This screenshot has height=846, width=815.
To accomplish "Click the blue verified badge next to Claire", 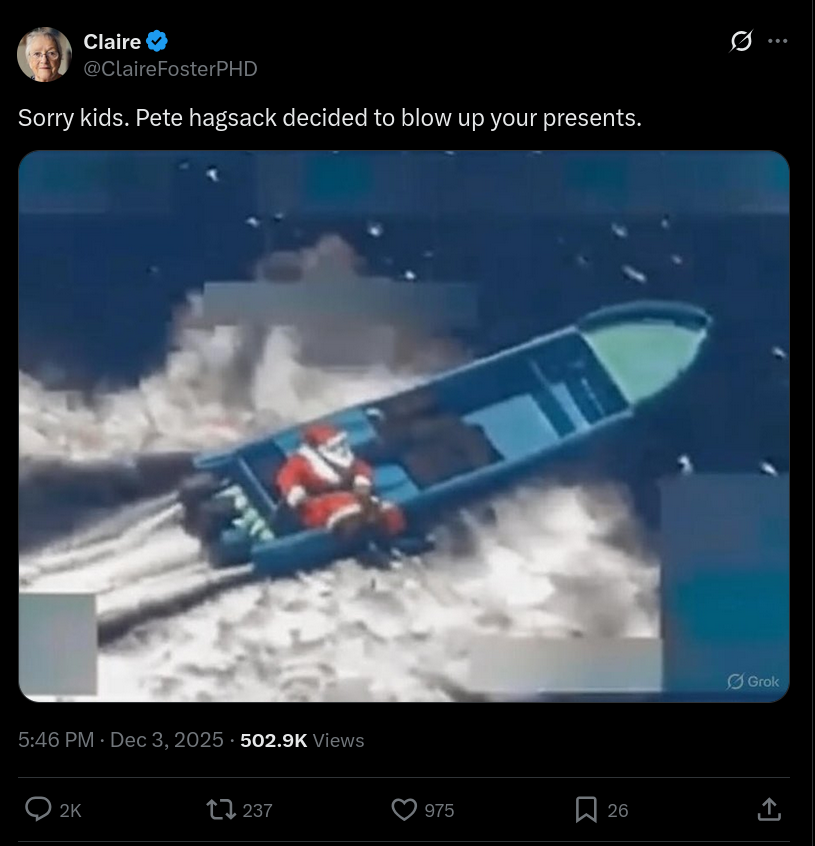I will pyautogui.click(x=157, y=42).
